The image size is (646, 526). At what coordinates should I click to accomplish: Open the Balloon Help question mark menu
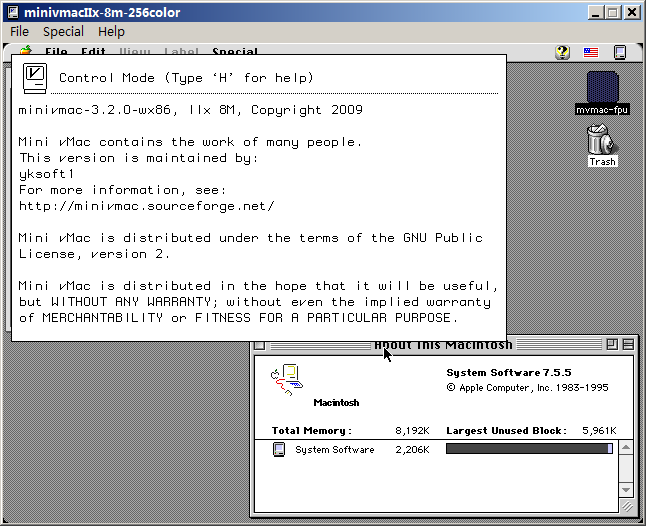[x=562, y=52]
